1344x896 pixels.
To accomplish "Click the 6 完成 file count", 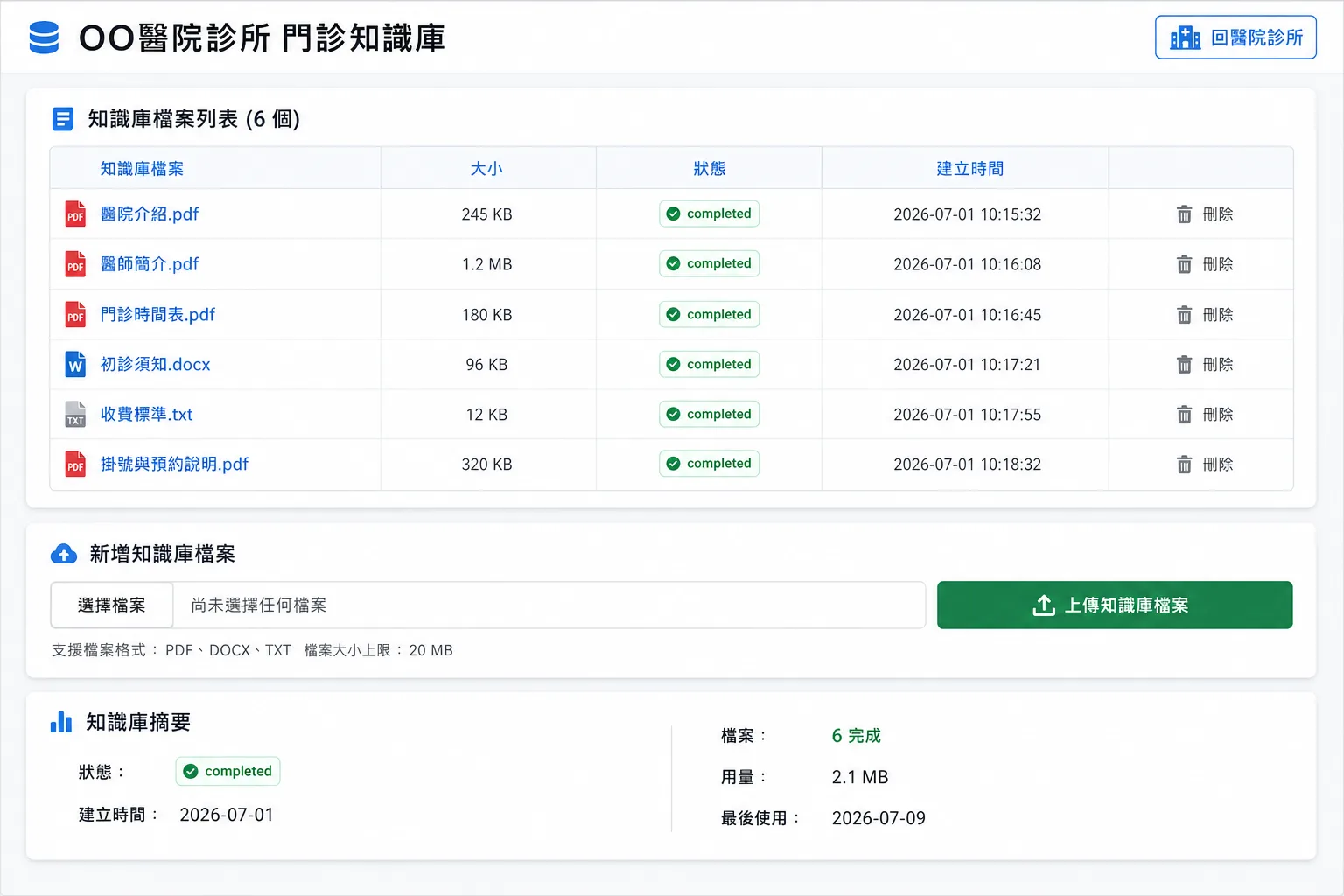I will click(x=856, y=736).
